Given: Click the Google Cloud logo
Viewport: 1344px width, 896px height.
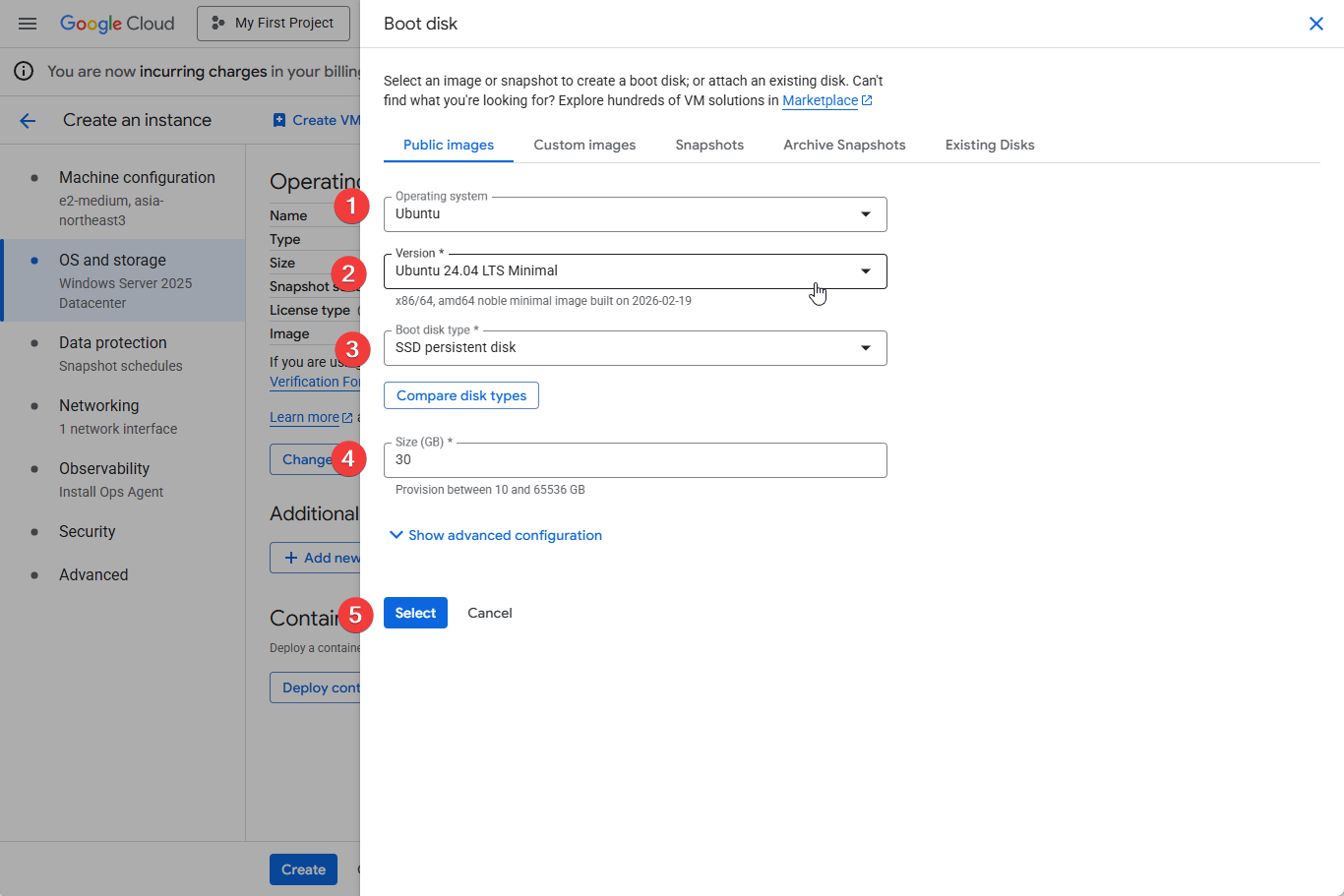Looking at the screenshot, I should pos(117,24).
